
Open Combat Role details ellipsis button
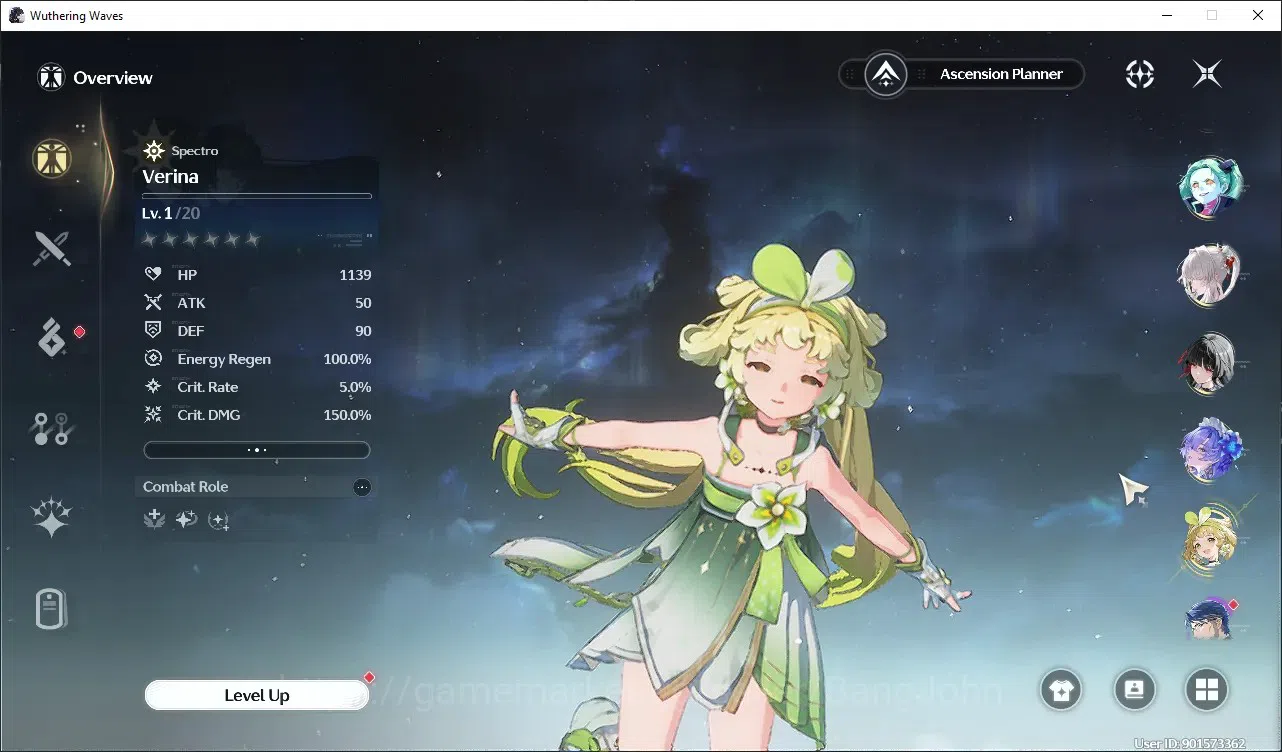click(362, 487)
